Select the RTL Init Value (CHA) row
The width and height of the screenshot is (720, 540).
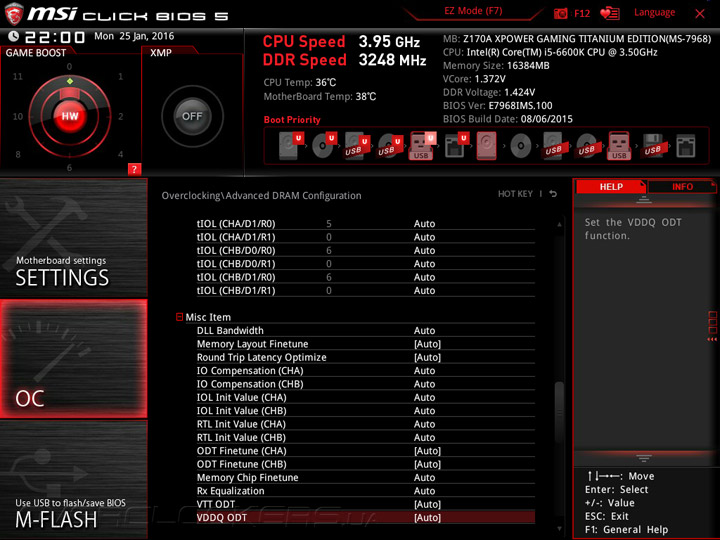(x=366, y=424)
